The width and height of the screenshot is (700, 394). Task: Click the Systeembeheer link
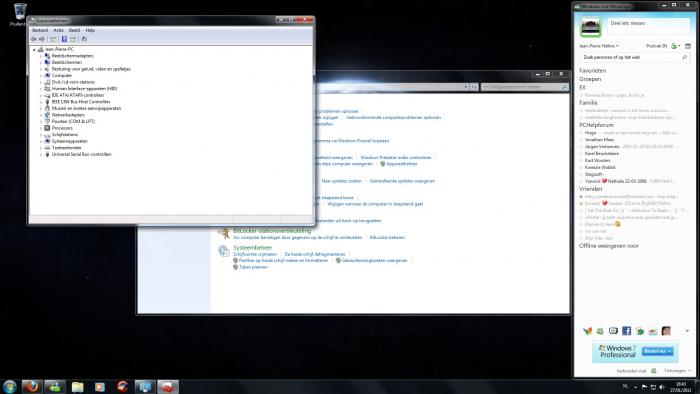(x=252, y=248)
